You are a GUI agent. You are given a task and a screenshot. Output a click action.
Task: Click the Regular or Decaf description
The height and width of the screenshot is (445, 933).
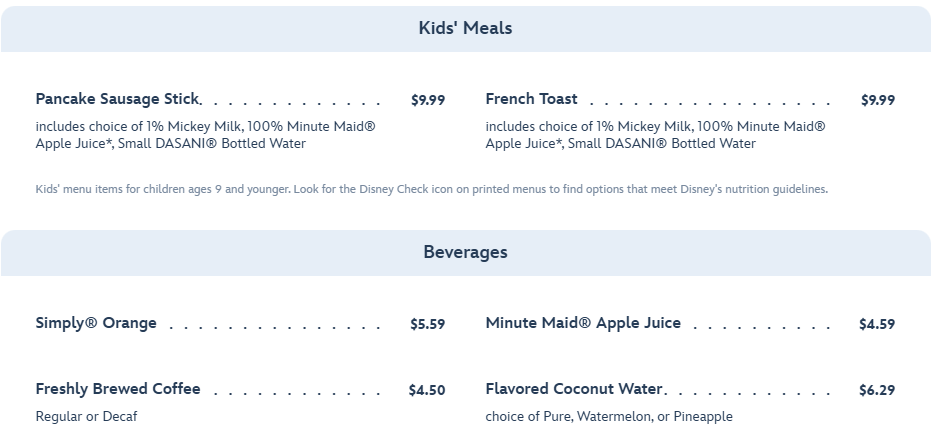(x=86, y=416)
